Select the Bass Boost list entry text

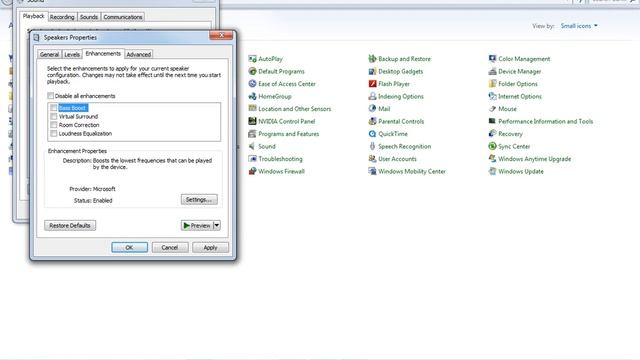tap(73, 108)
